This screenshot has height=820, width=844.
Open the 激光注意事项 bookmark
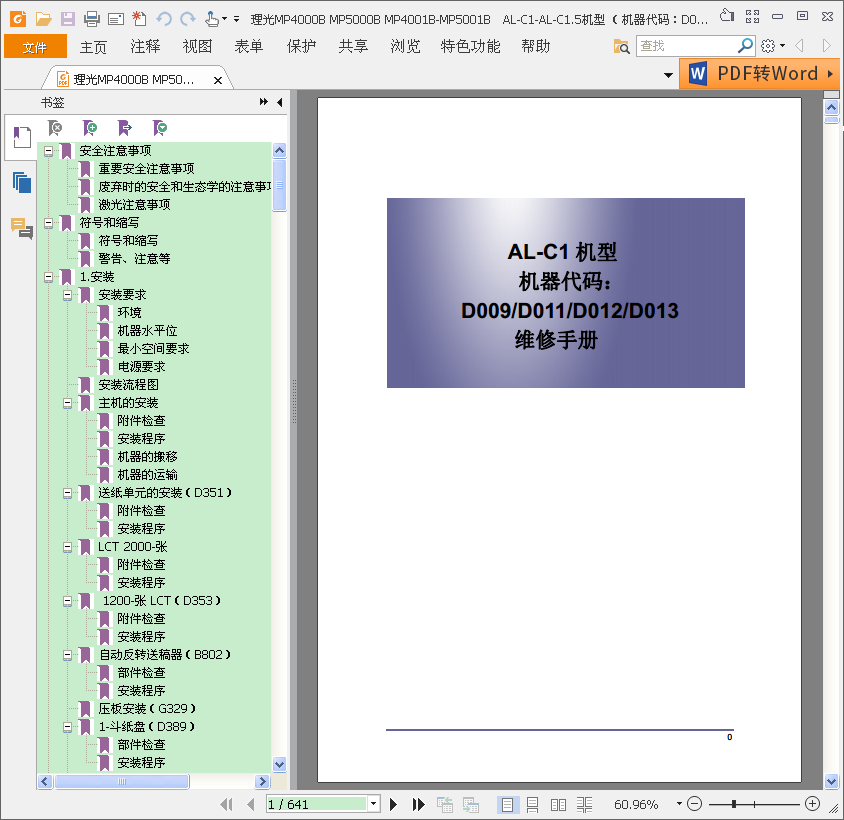(x=134, y=205)
